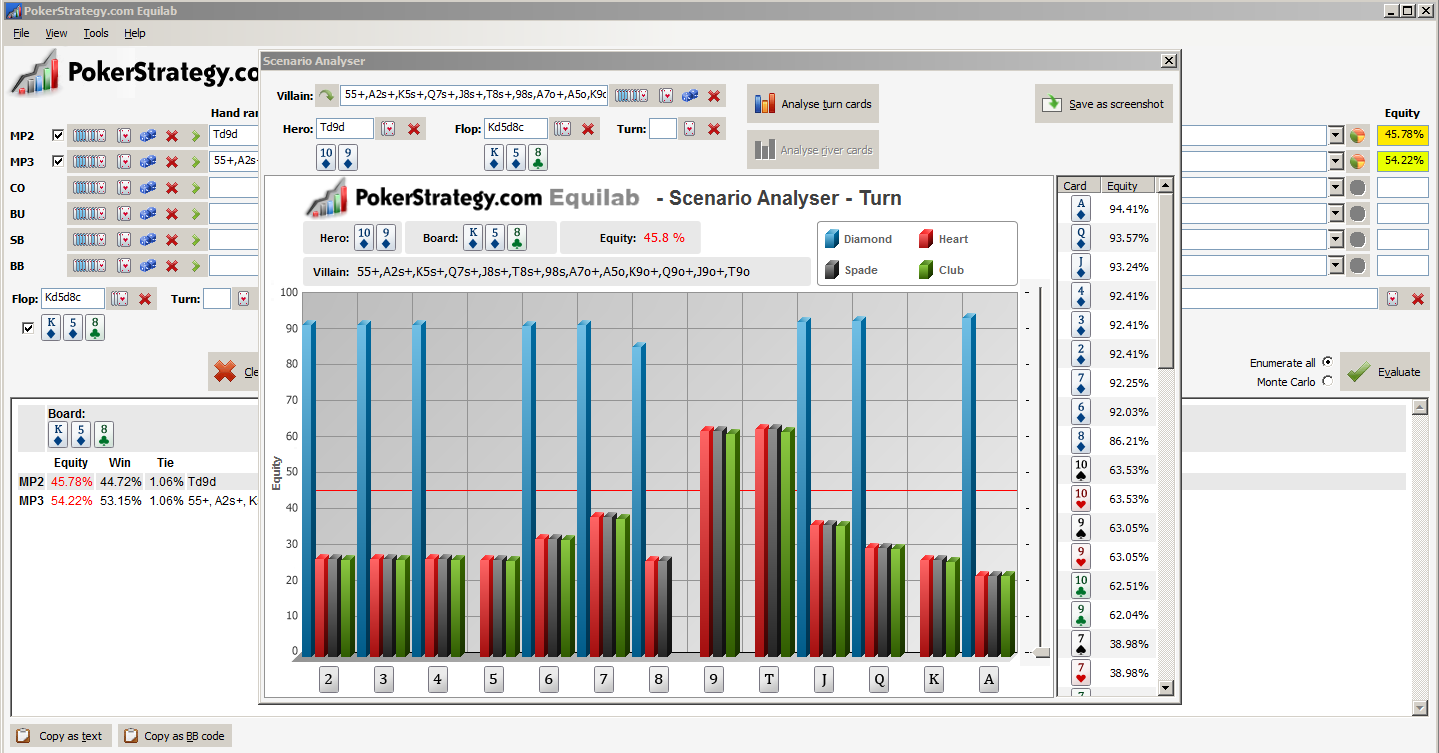Randomize Villain range with dice icon

point(690,95)
